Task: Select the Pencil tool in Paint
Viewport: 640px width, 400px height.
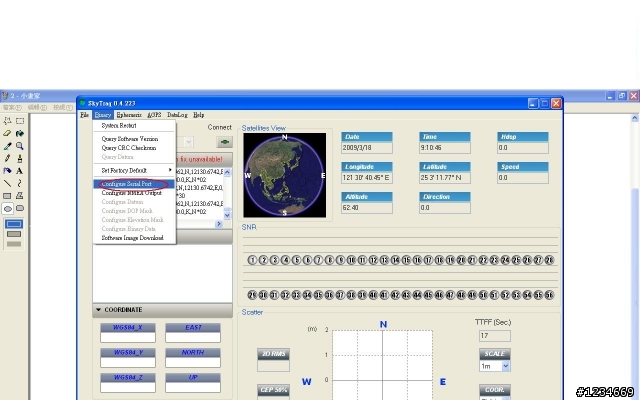Action: [x=7, y=158]
